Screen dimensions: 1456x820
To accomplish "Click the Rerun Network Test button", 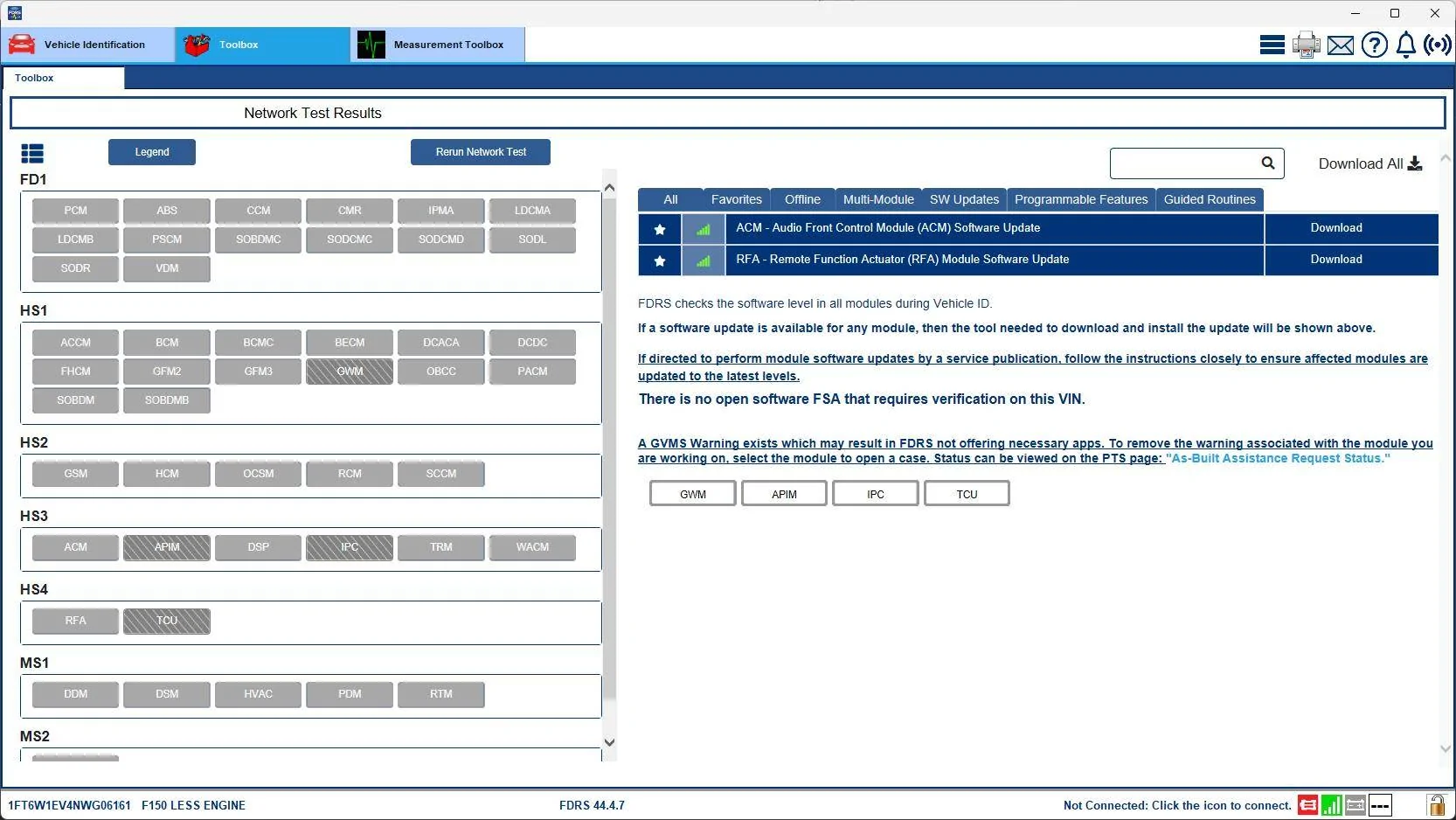I will [481, 152].
